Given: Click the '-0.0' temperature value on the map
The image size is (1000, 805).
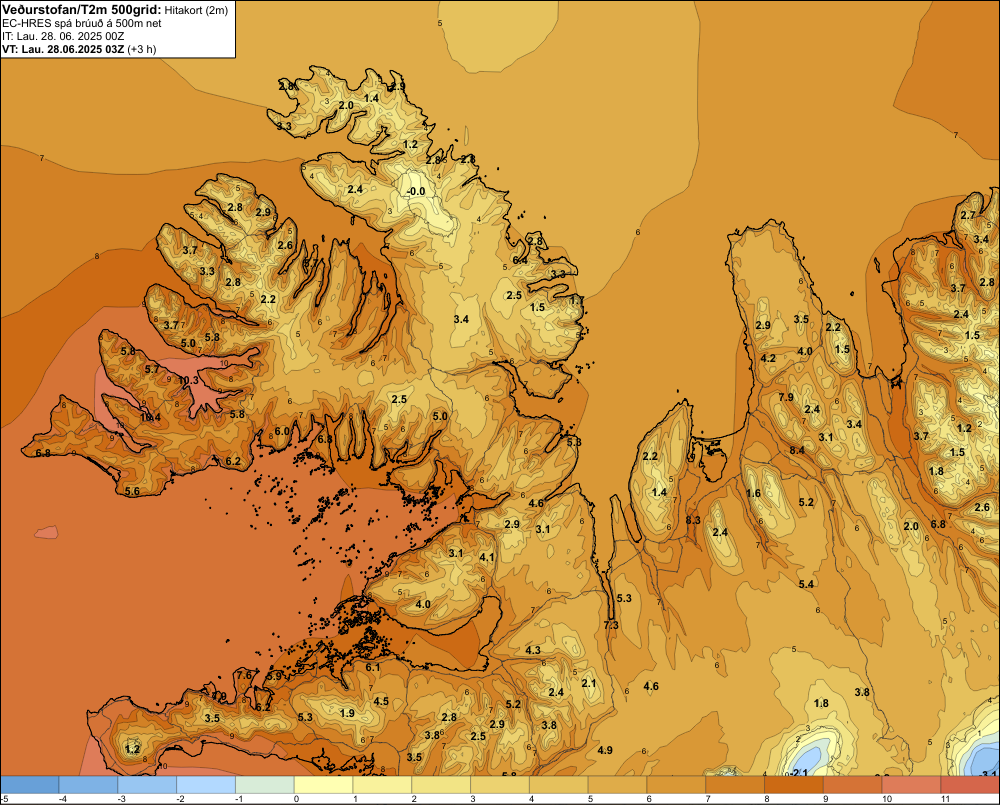Looking at the screenshot, I should 416,191.
